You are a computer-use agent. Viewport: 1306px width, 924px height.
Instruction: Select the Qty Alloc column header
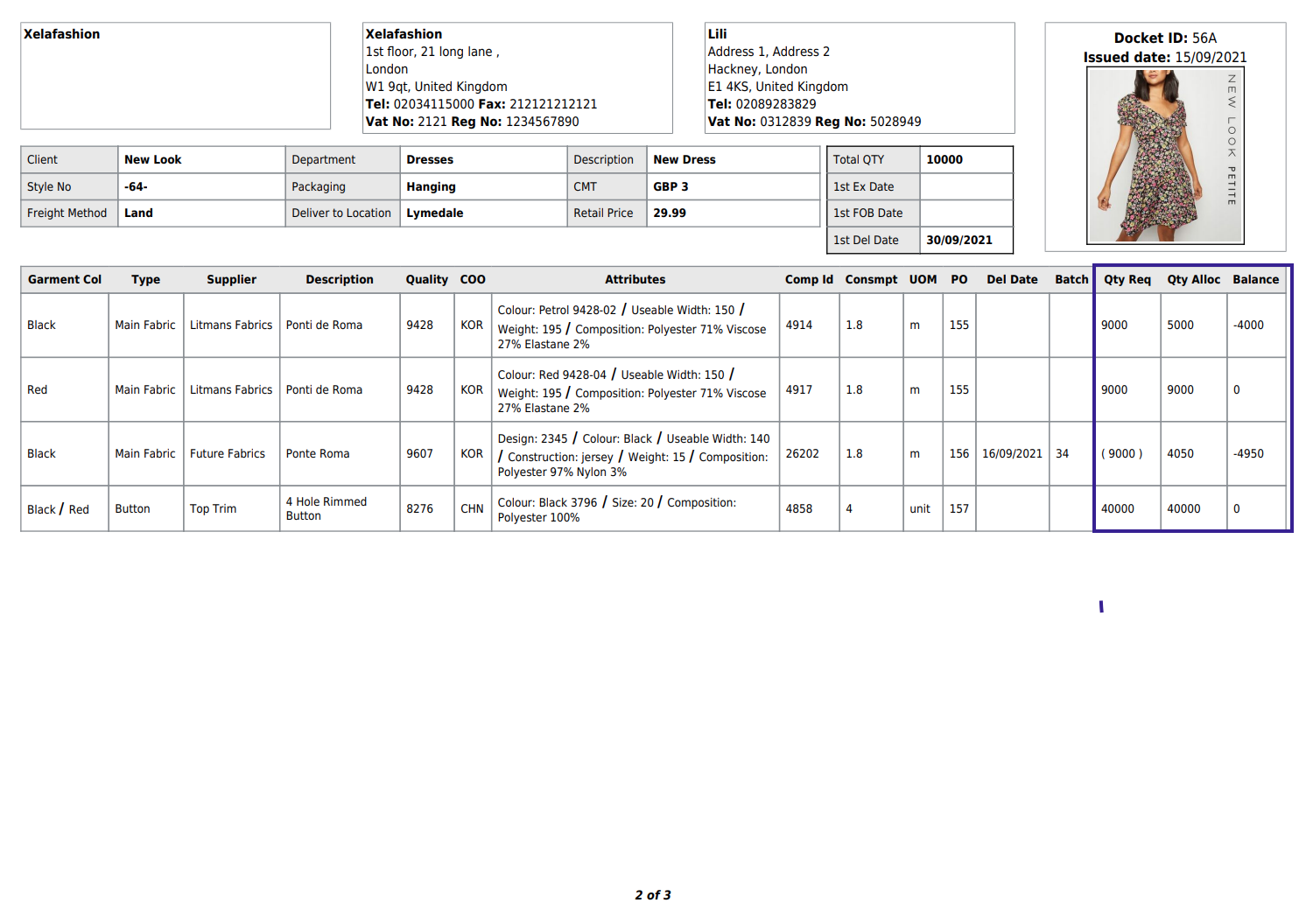[x=1192, y=280]
